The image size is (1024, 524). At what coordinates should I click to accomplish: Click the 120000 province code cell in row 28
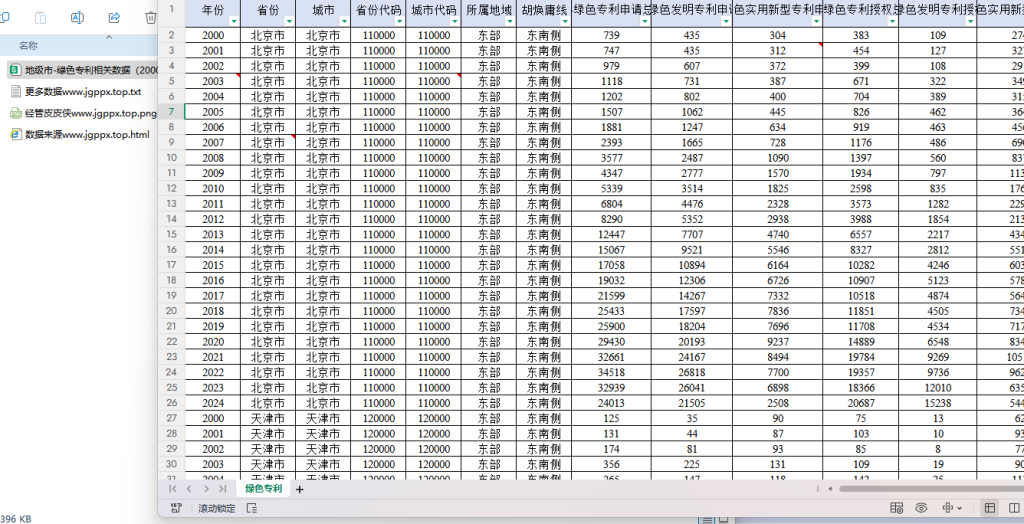(378, 434)
